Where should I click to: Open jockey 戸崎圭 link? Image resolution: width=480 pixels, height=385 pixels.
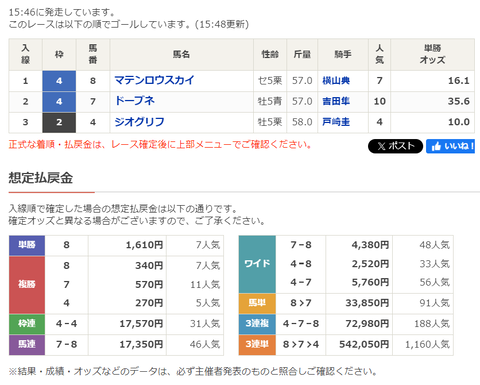[x=336, y=122]
